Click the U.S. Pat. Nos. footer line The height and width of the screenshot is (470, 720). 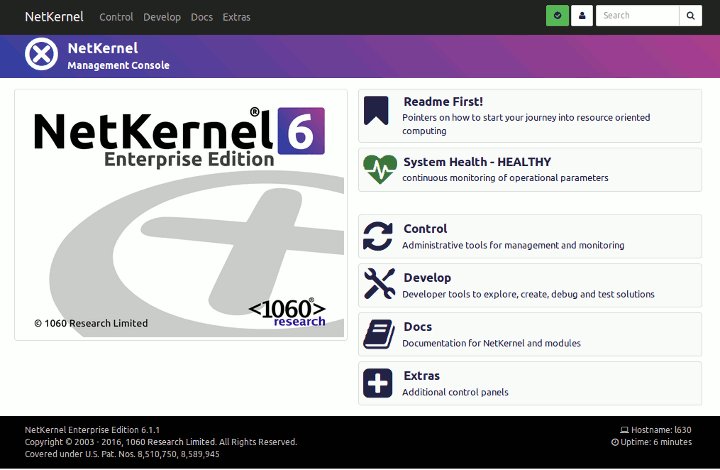point(122,454)
